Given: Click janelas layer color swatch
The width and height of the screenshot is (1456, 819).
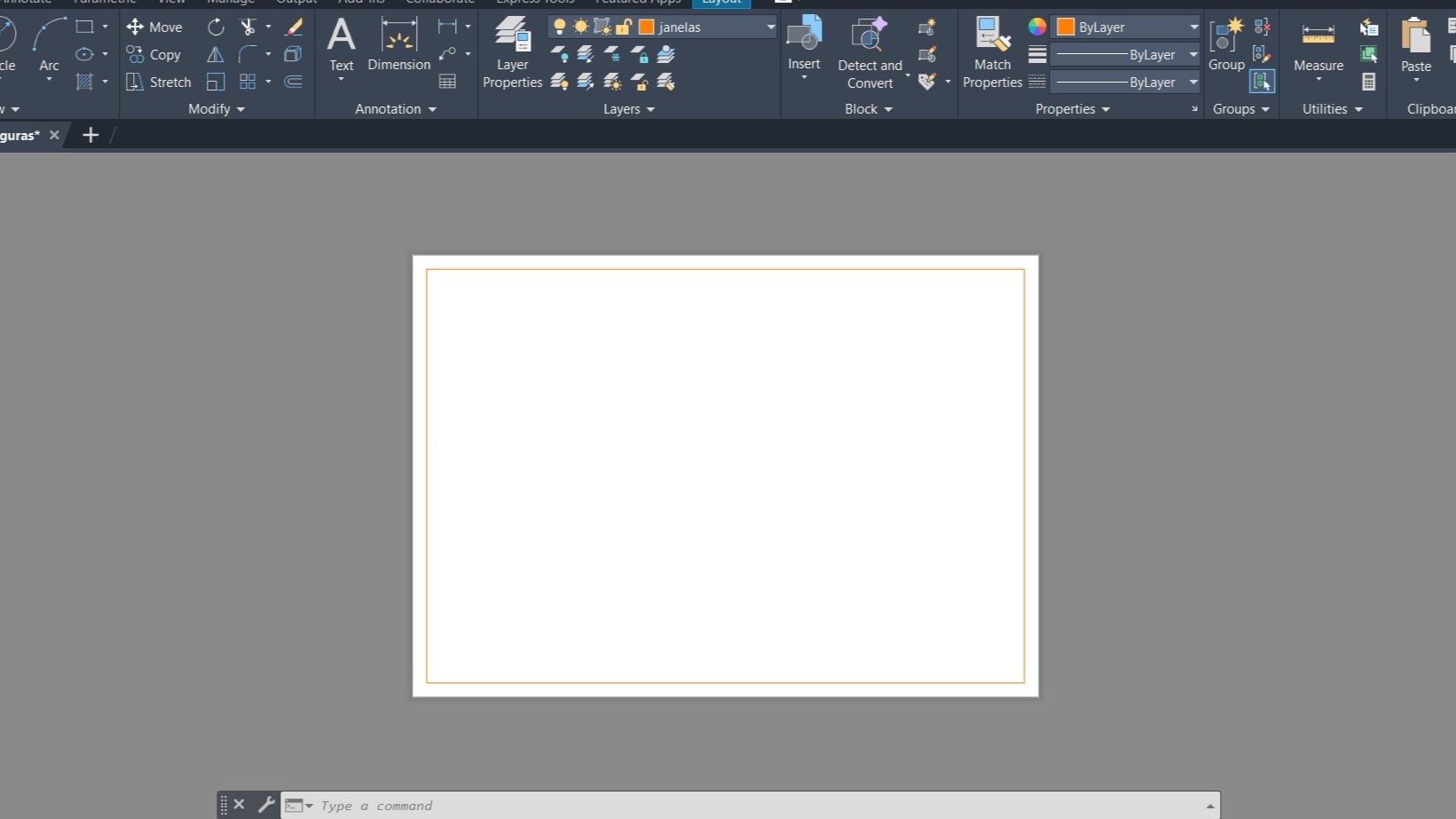Looking at the screenshot, I should click(647, 27).
